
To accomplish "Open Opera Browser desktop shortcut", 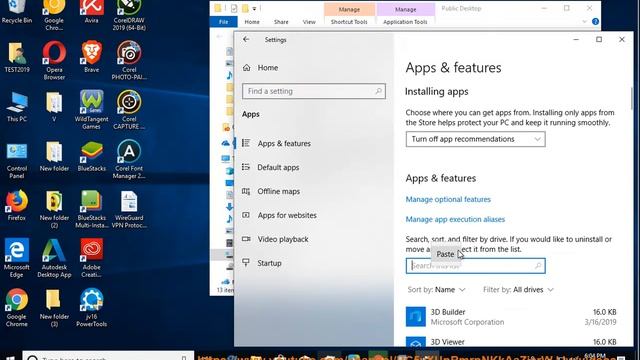I will (54, 60).
